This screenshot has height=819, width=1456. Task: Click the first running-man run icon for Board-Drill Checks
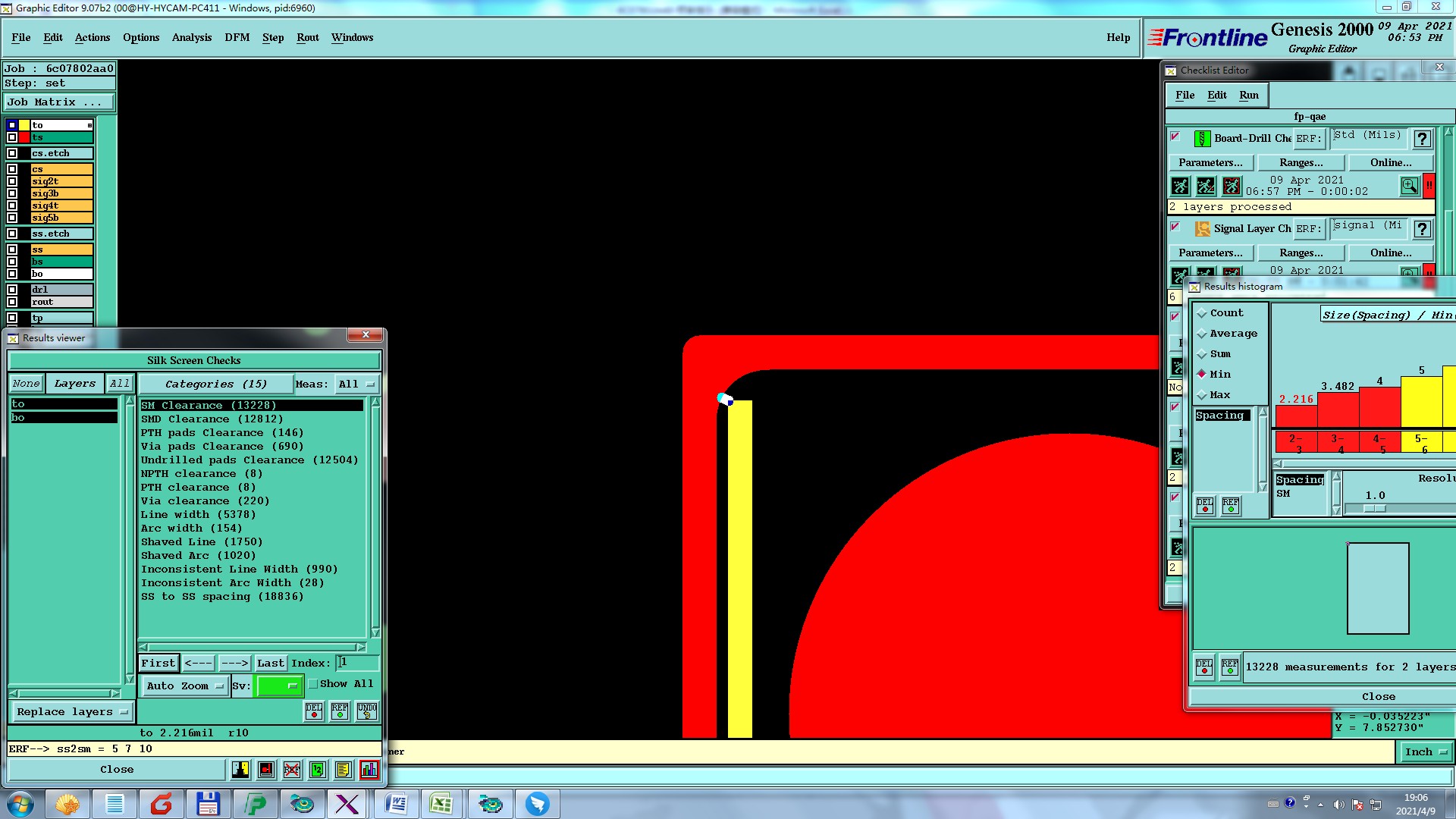1180,186
